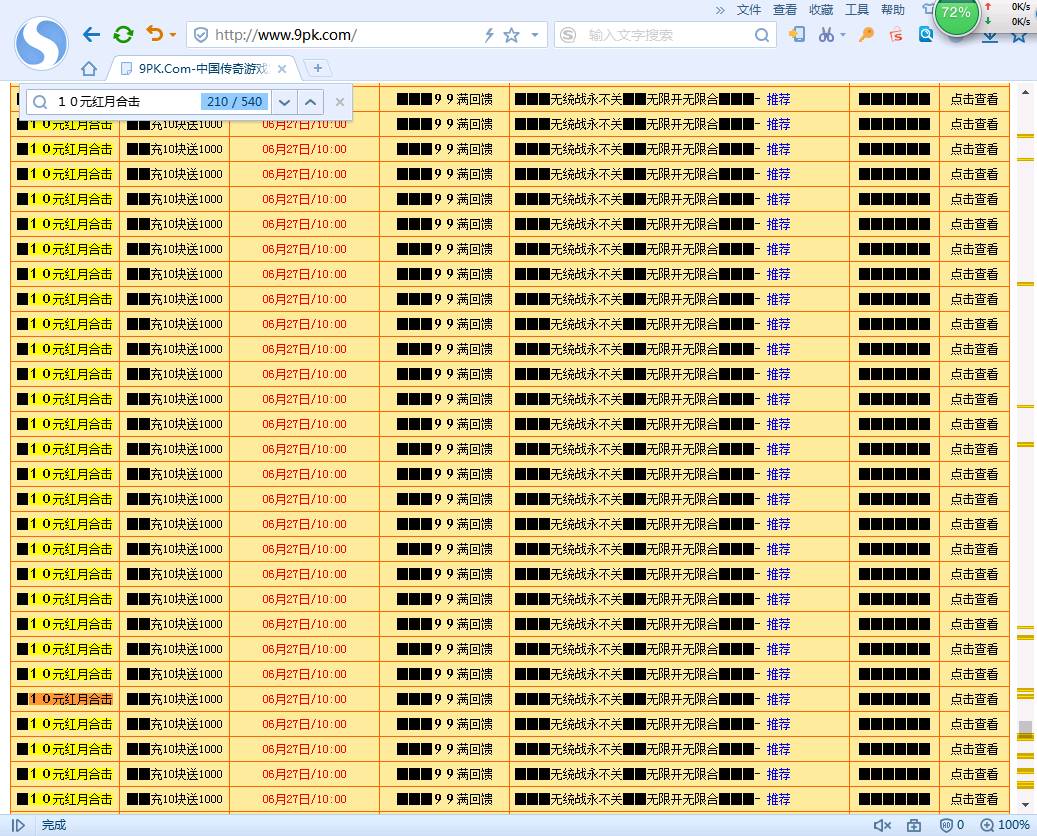Open the 查看 menu
This screenshot has height=836, width=1037.
(x=784, y=10)
